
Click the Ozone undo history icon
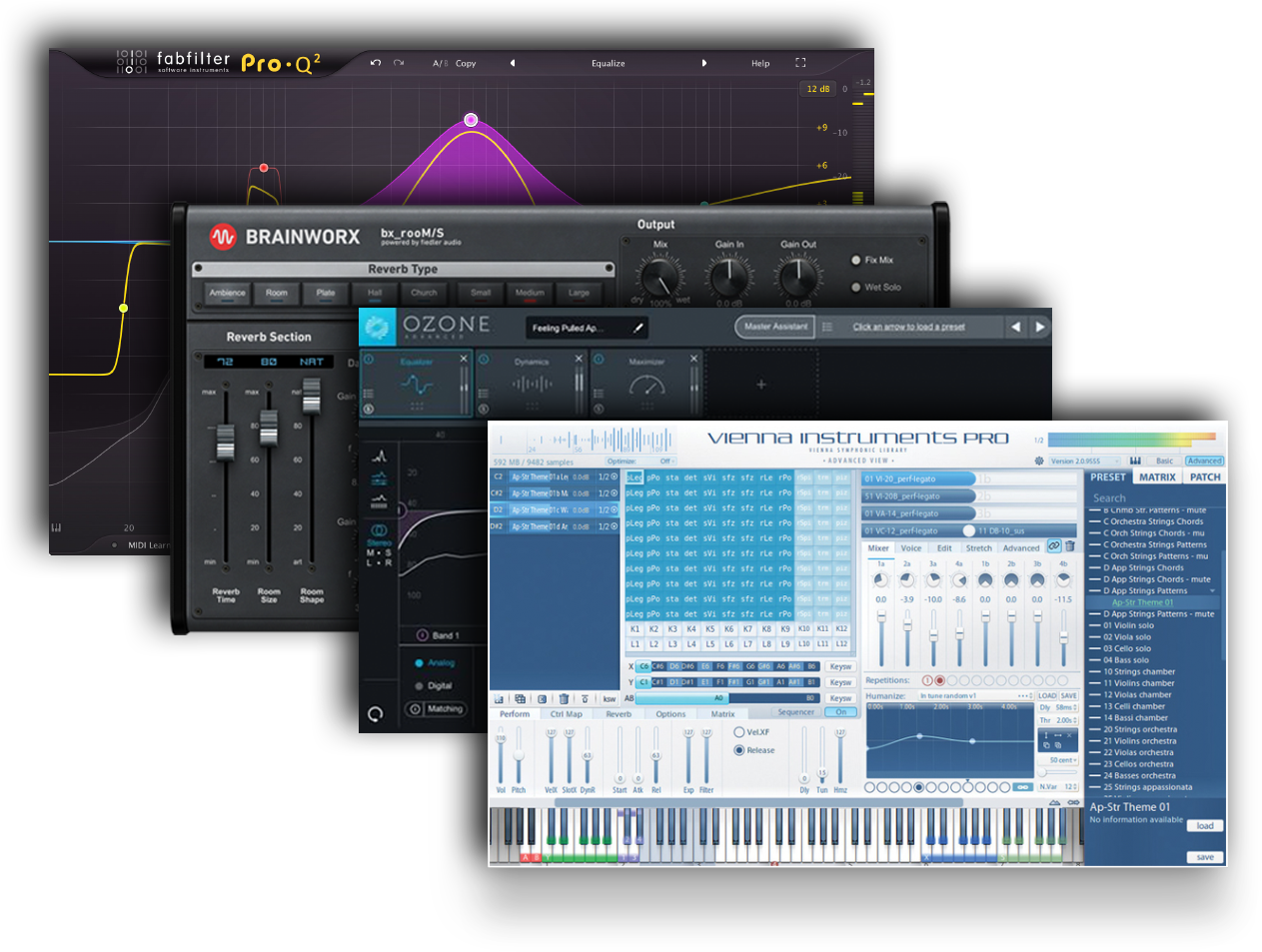pyautogui.click(x=376, y=713)
